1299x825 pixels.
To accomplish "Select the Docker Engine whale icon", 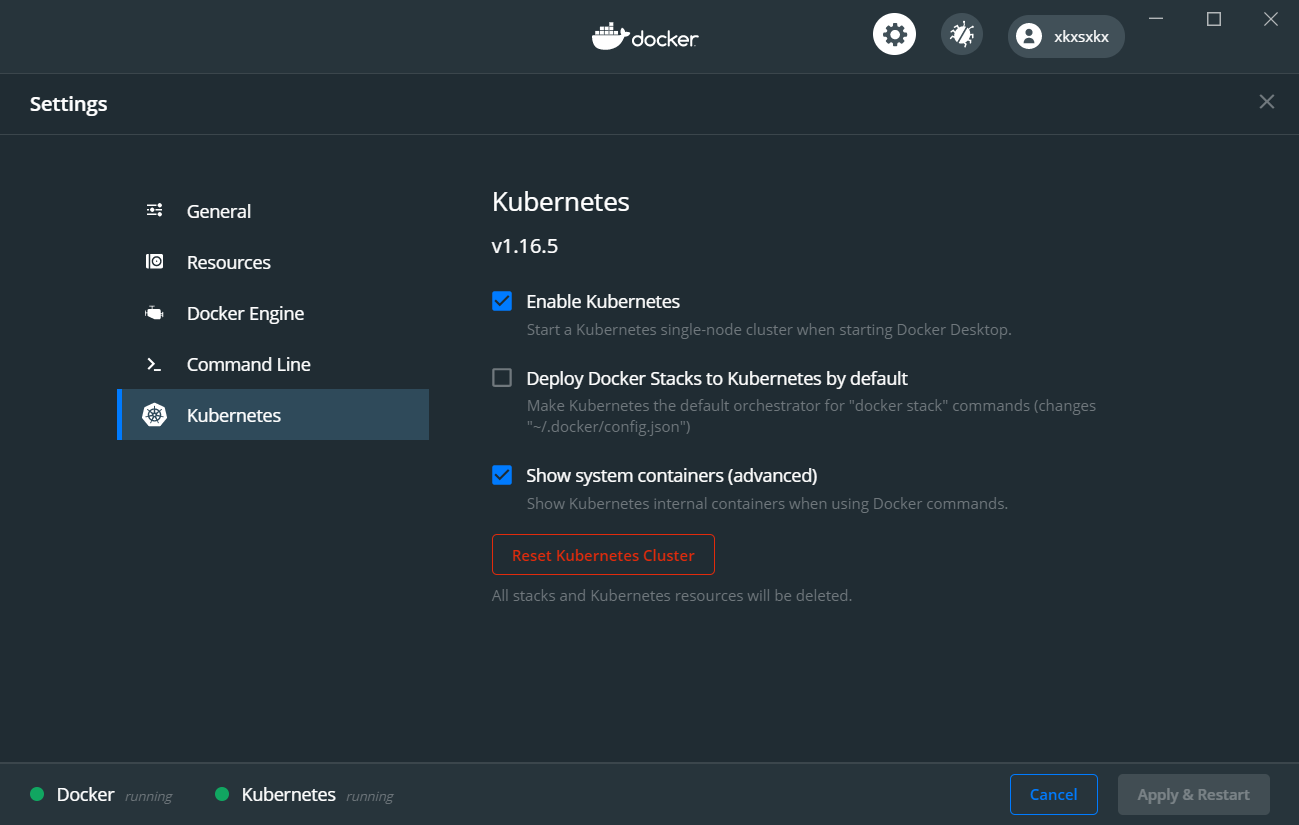I will coord(154,312).
